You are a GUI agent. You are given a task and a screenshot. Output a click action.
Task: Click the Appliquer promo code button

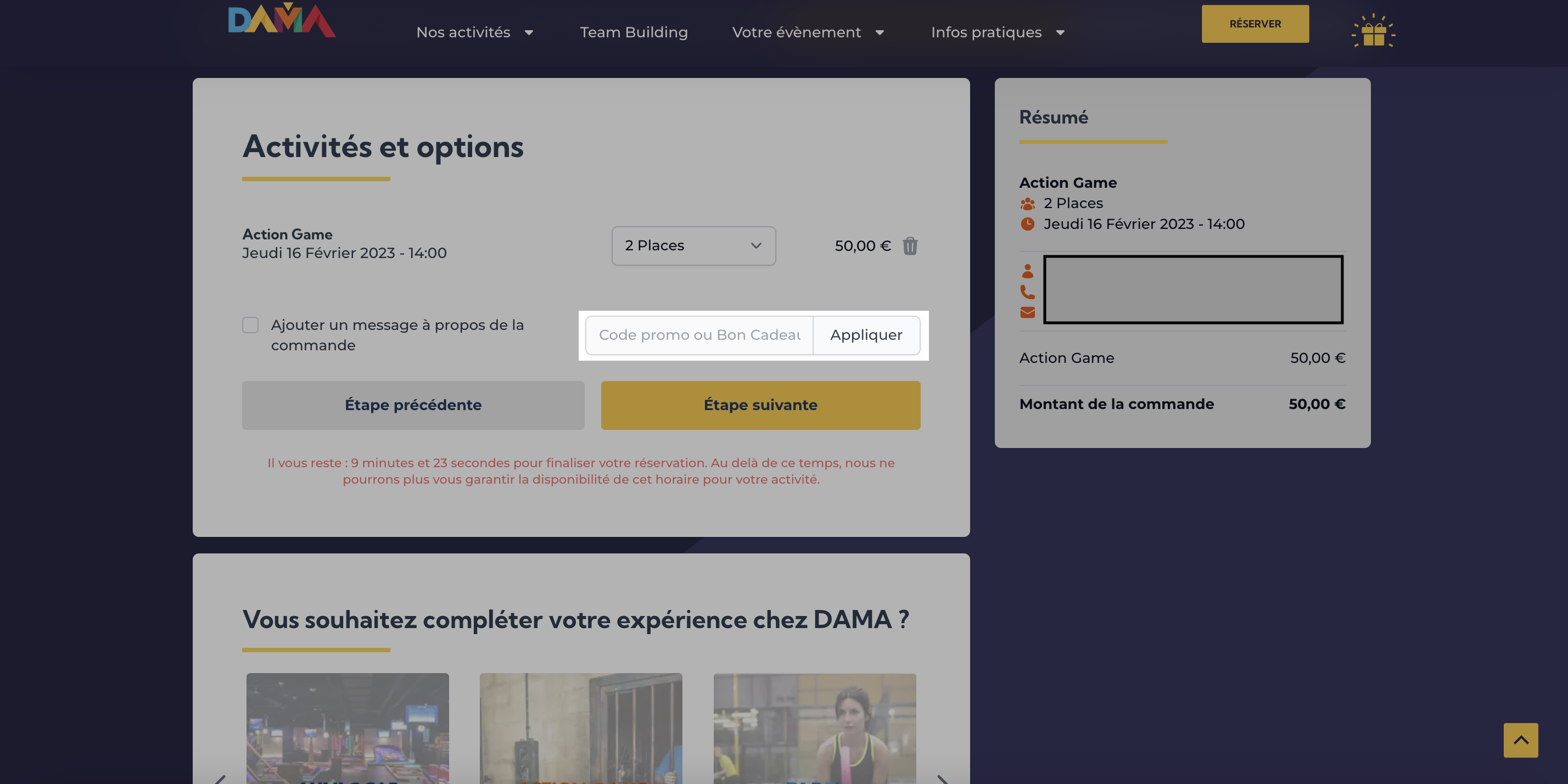click(866, 335)
